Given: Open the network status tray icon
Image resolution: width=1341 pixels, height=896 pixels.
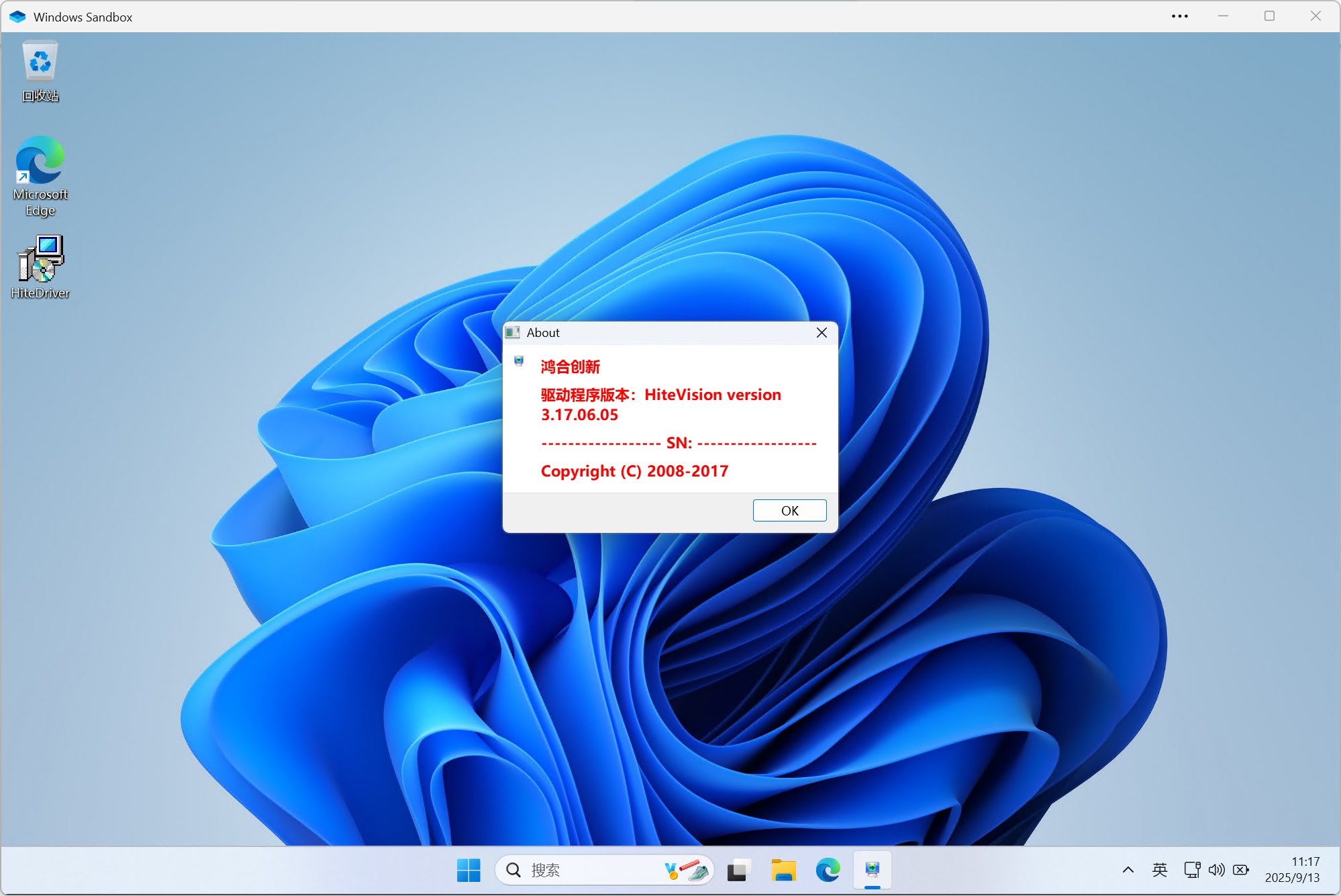Looking at the screenshot, I should 1192,870.
